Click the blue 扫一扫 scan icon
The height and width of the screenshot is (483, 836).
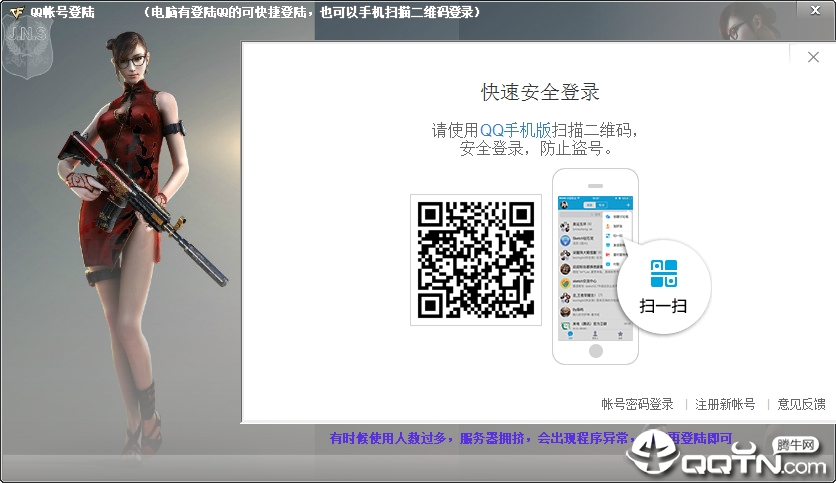[664, 273]
